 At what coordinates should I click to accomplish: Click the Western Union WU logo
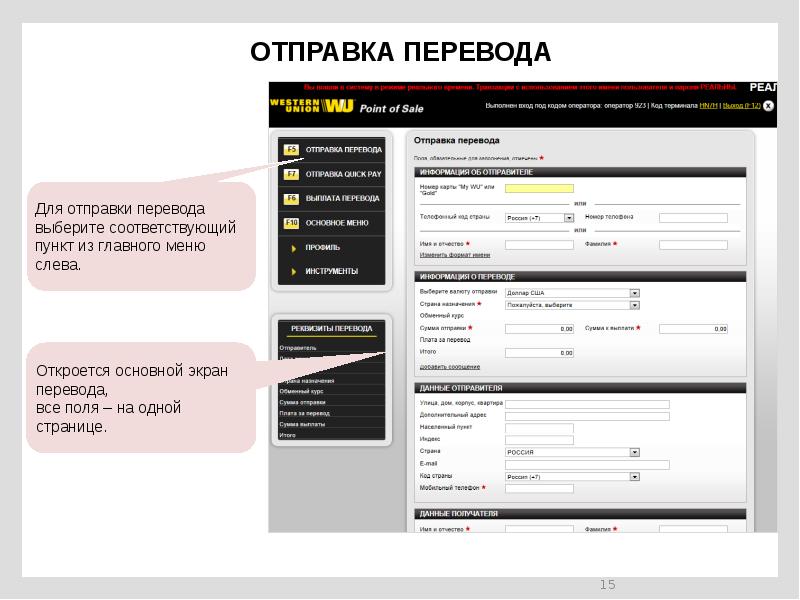click(x=312, y=105)
